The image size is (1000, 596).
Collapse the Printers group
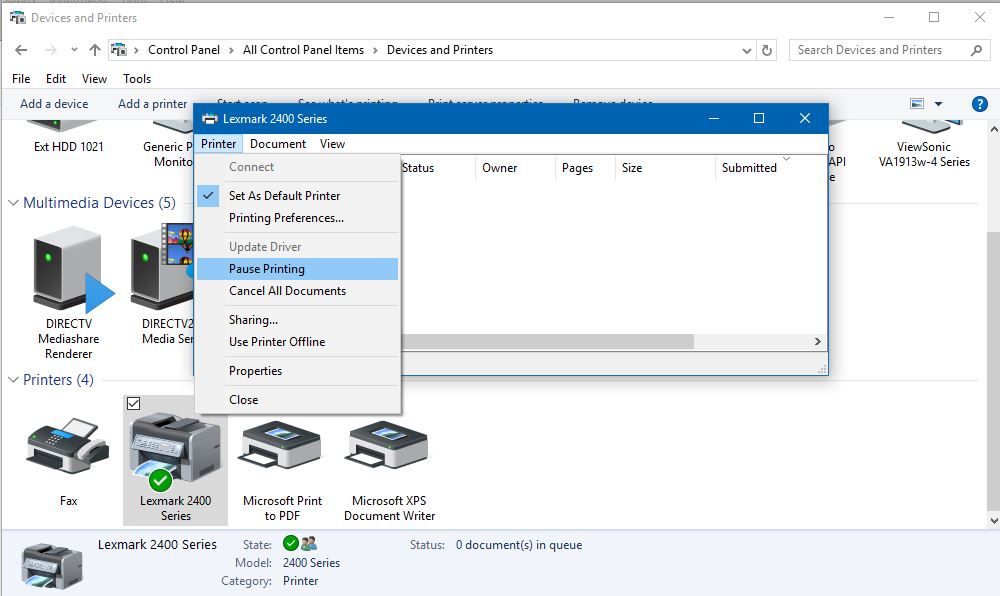pyautogui.click(x=13, y=380)
